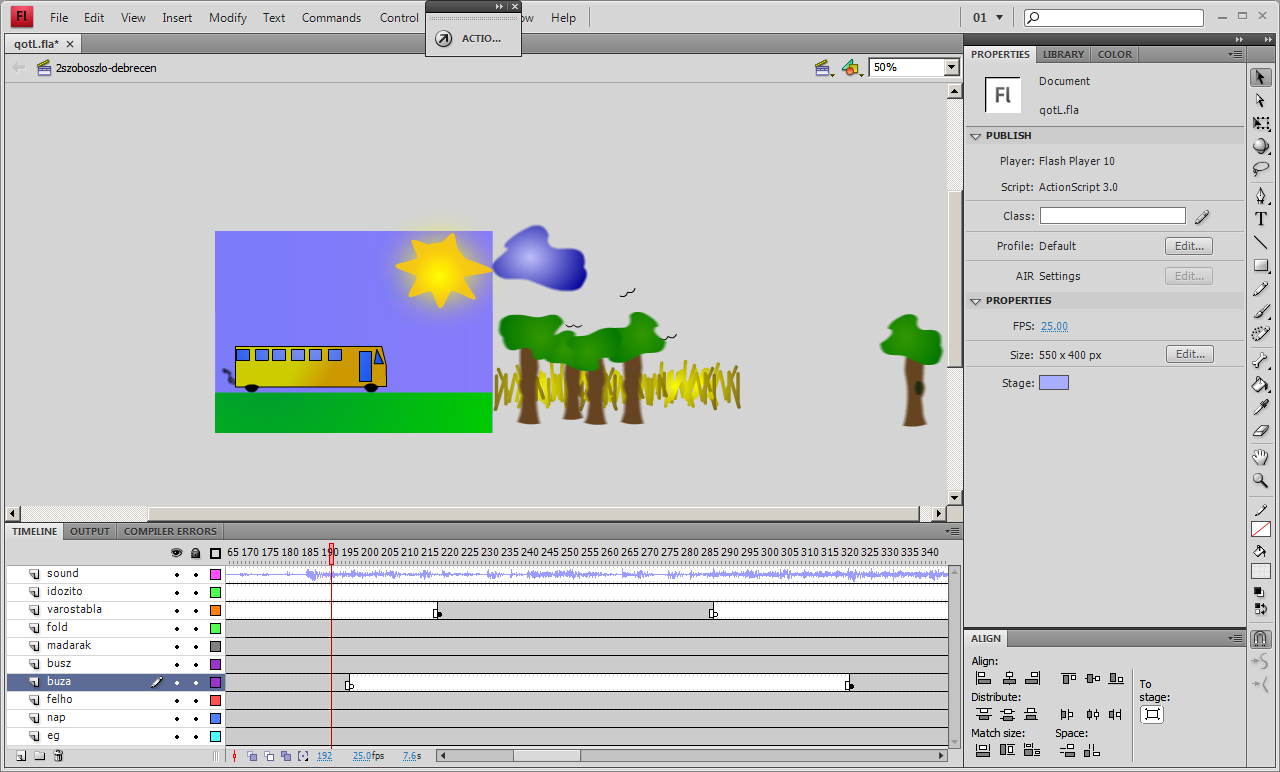
Task: Select the Line tool
Action: click(x=1261, y=242)
